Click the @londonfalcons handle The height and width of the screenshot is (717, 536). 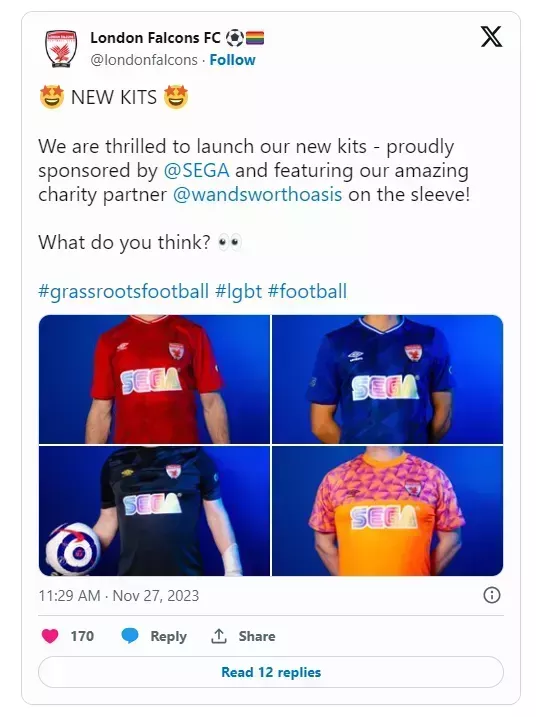point(144,60)
